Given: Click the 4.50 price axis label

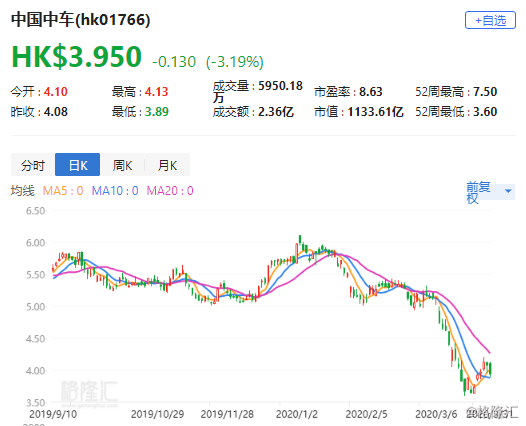Looking at the screenshot, I should (x=36, y=339).
